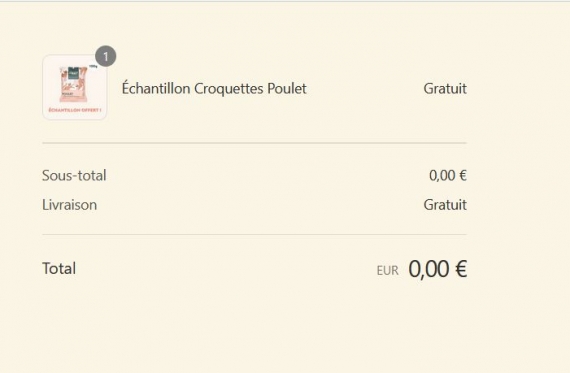Viewport: 570px width, 373px height.
Task: Click the "Livraison" label
Action: click(69, 205)
